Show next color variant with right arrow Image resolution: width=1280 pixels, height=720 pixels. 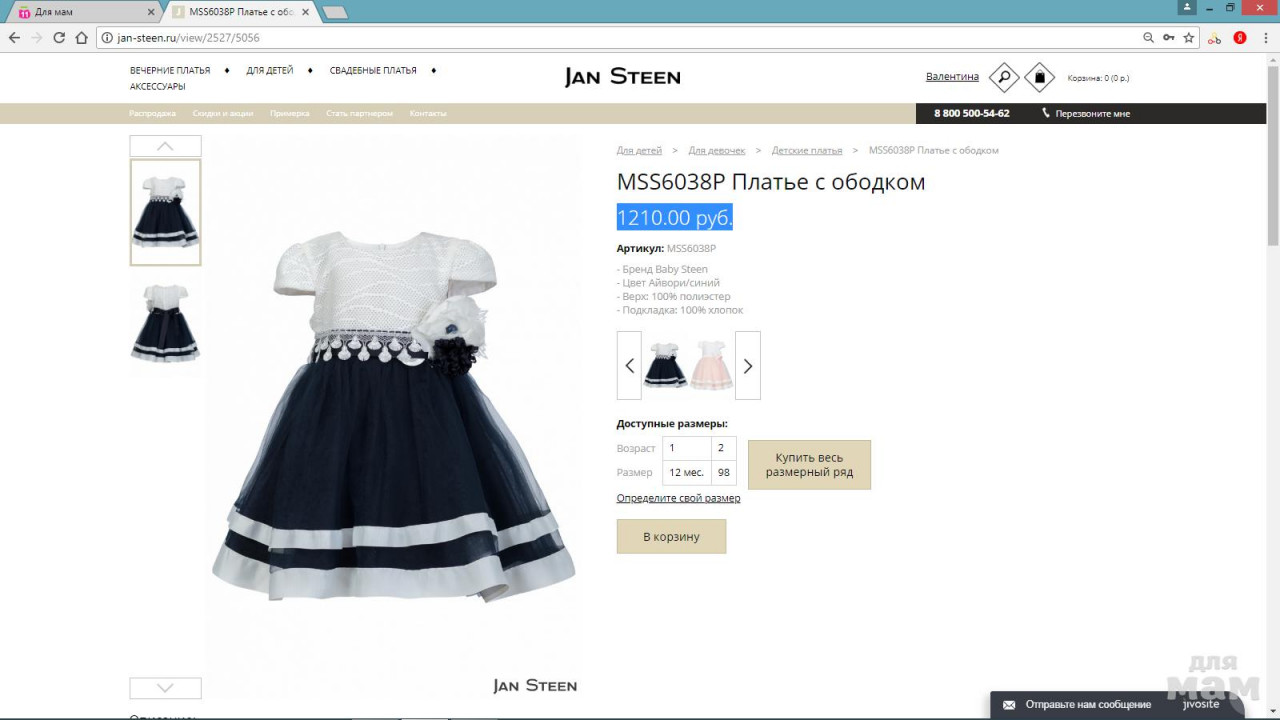[747, 366]
